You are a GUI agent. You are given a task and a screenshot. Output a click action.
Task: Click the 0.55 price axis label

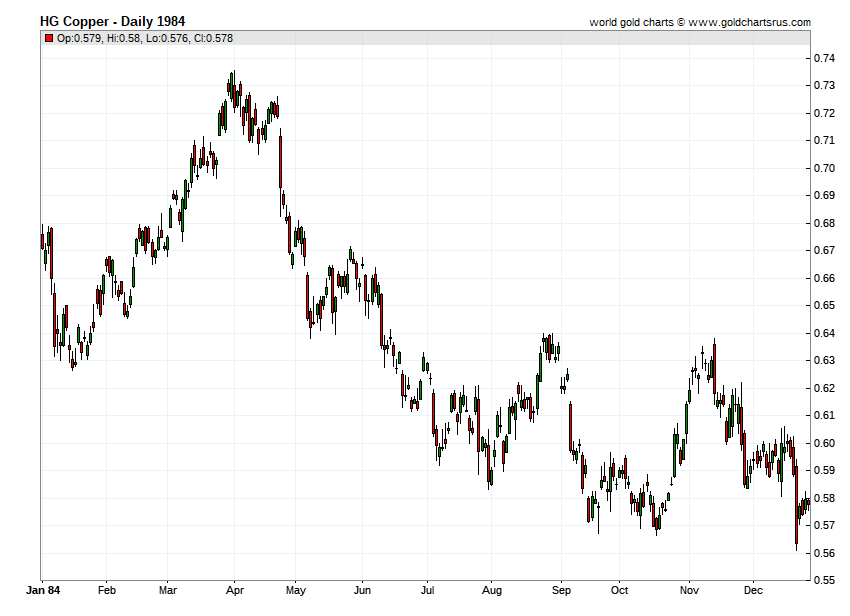(x=825, y=580)
